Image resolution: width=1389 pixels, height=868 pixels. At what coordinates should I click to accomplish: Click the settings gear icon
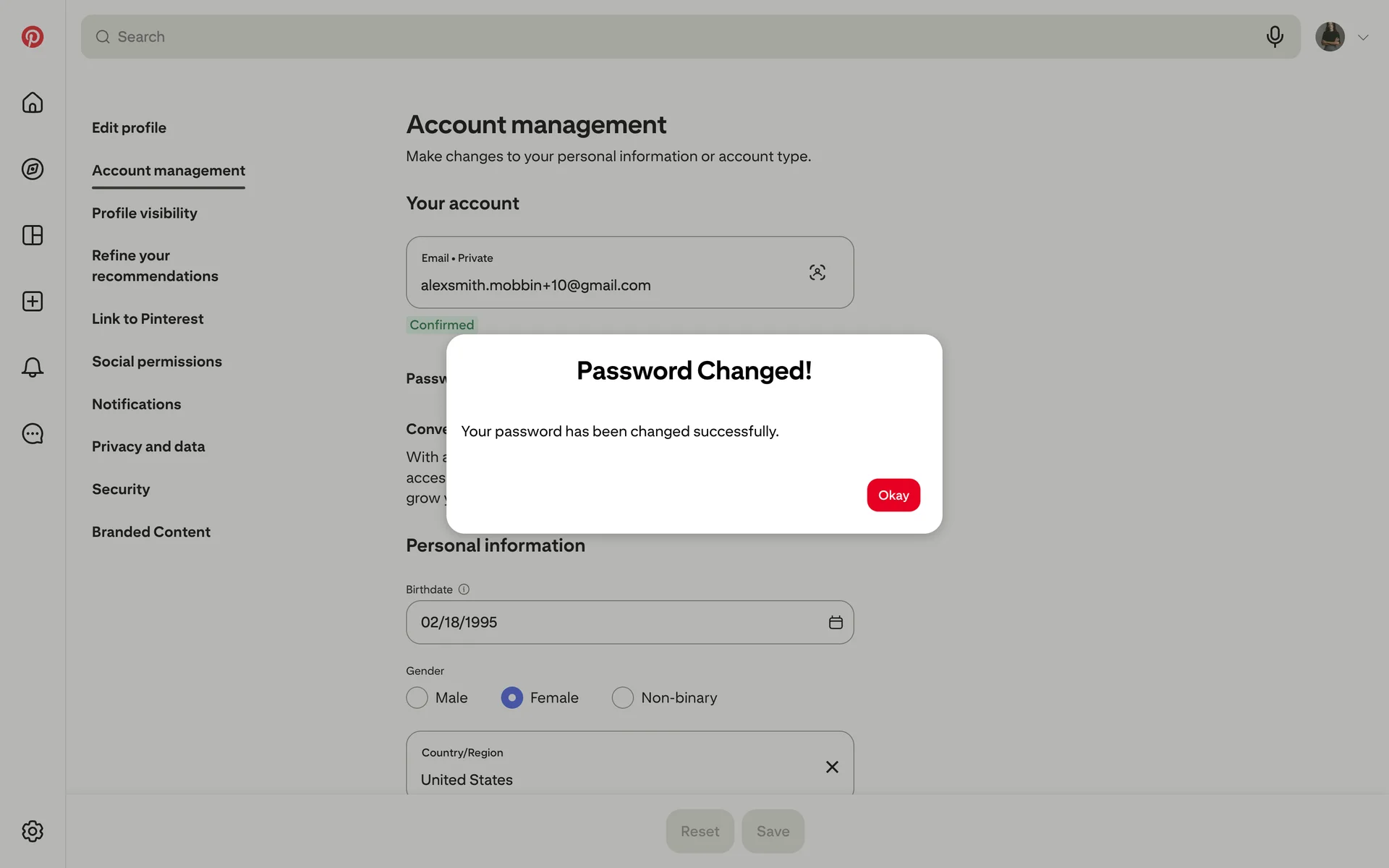pyautogui.click(x=32, y=831)
